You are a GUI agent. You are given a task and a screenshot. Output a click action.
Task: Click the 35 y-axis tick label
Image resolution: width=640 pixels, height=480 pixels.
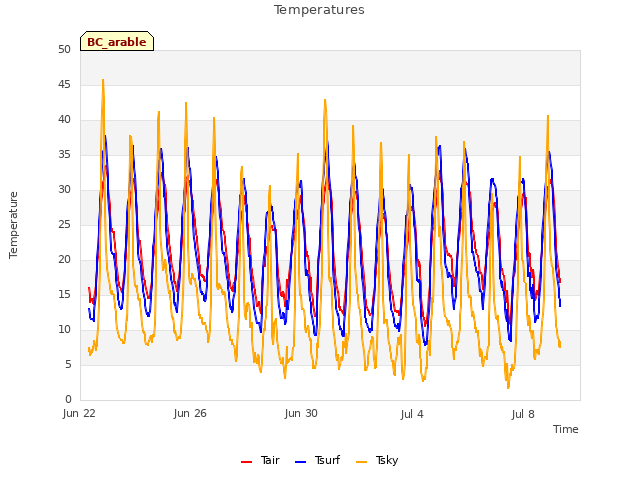click(64, 155)
